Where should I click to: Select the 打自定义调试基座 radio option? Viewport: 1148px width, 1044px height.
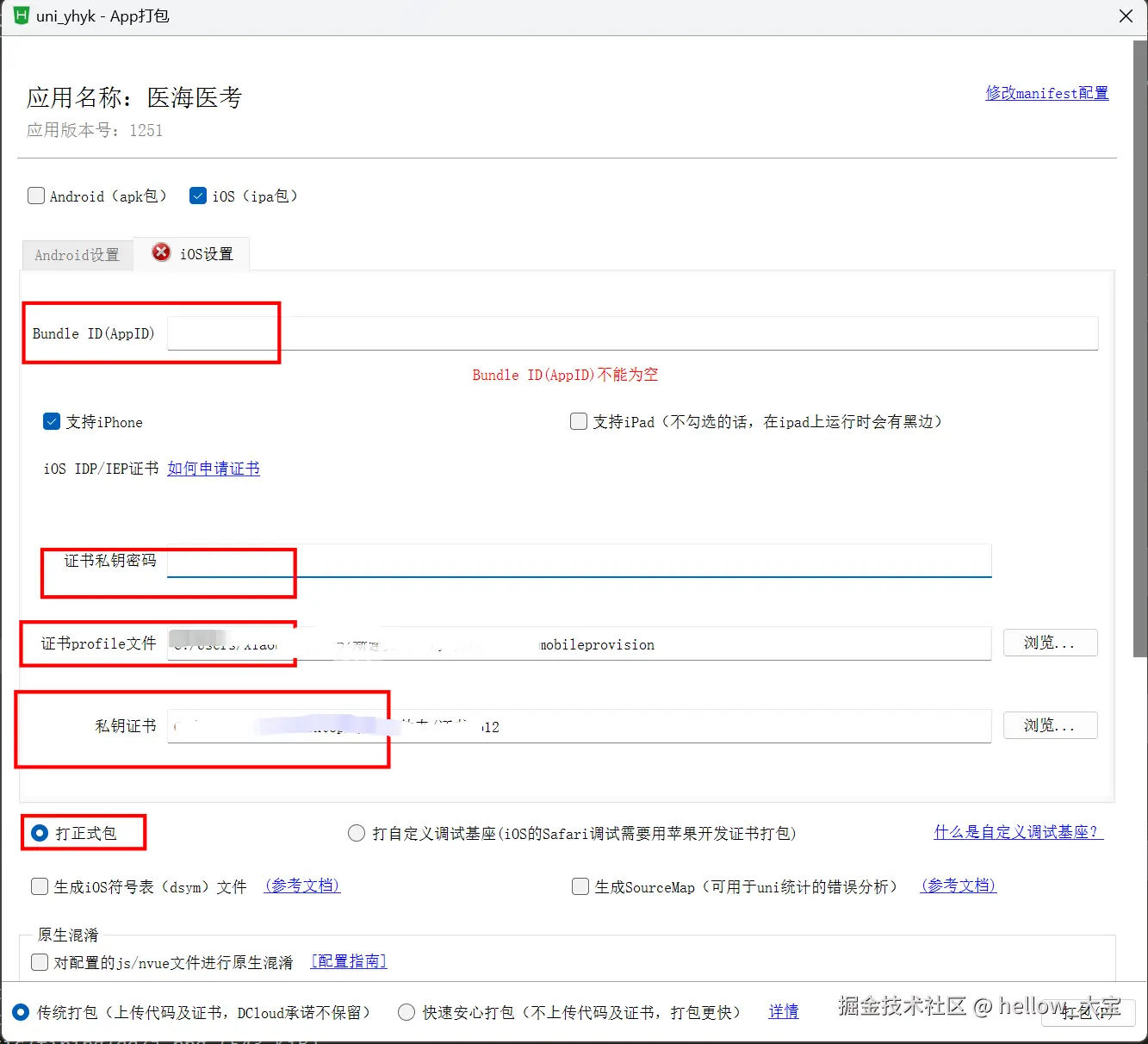(357, 833)
